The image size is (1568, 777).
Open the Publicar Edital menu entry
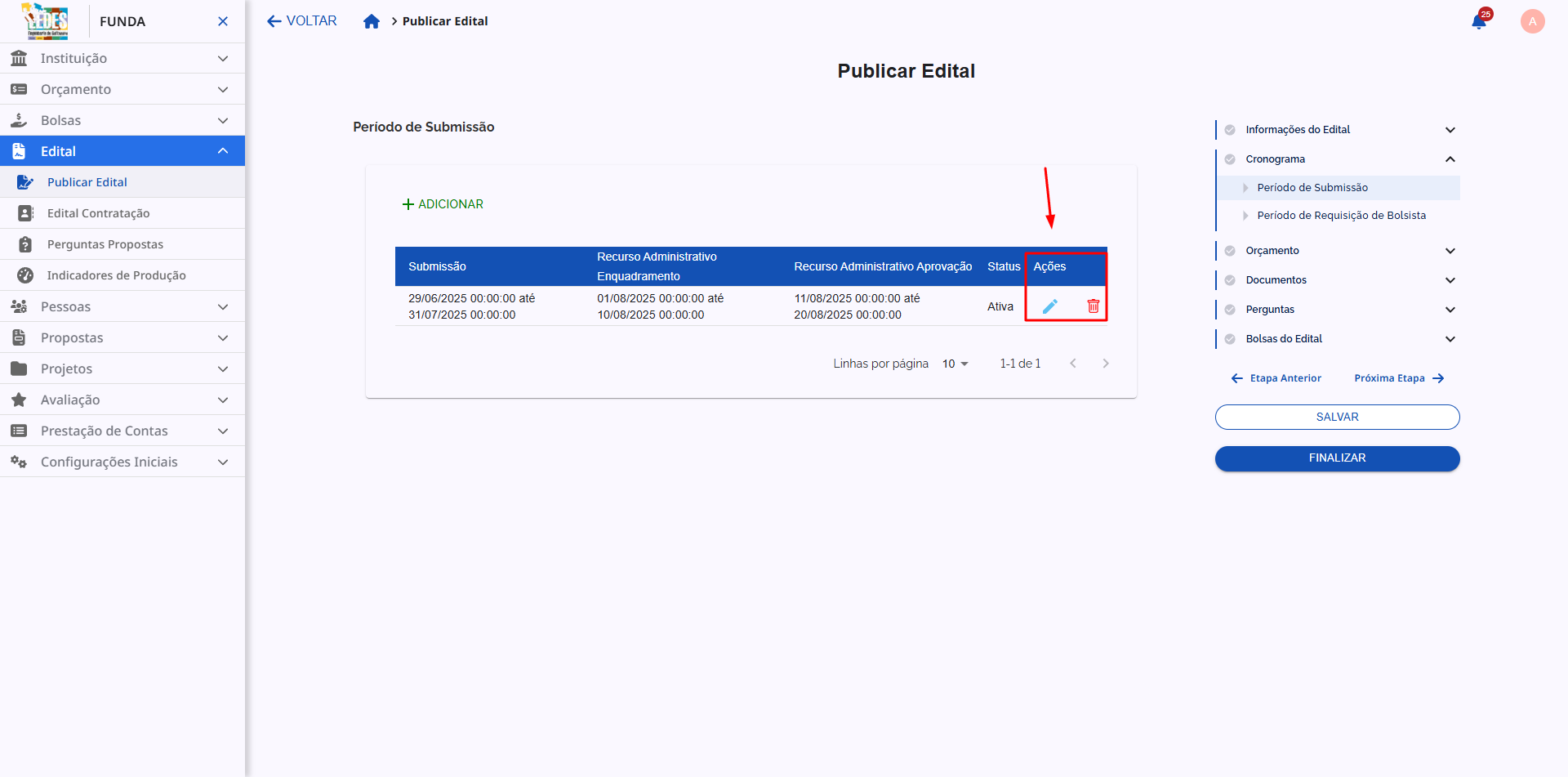point(88,181)
